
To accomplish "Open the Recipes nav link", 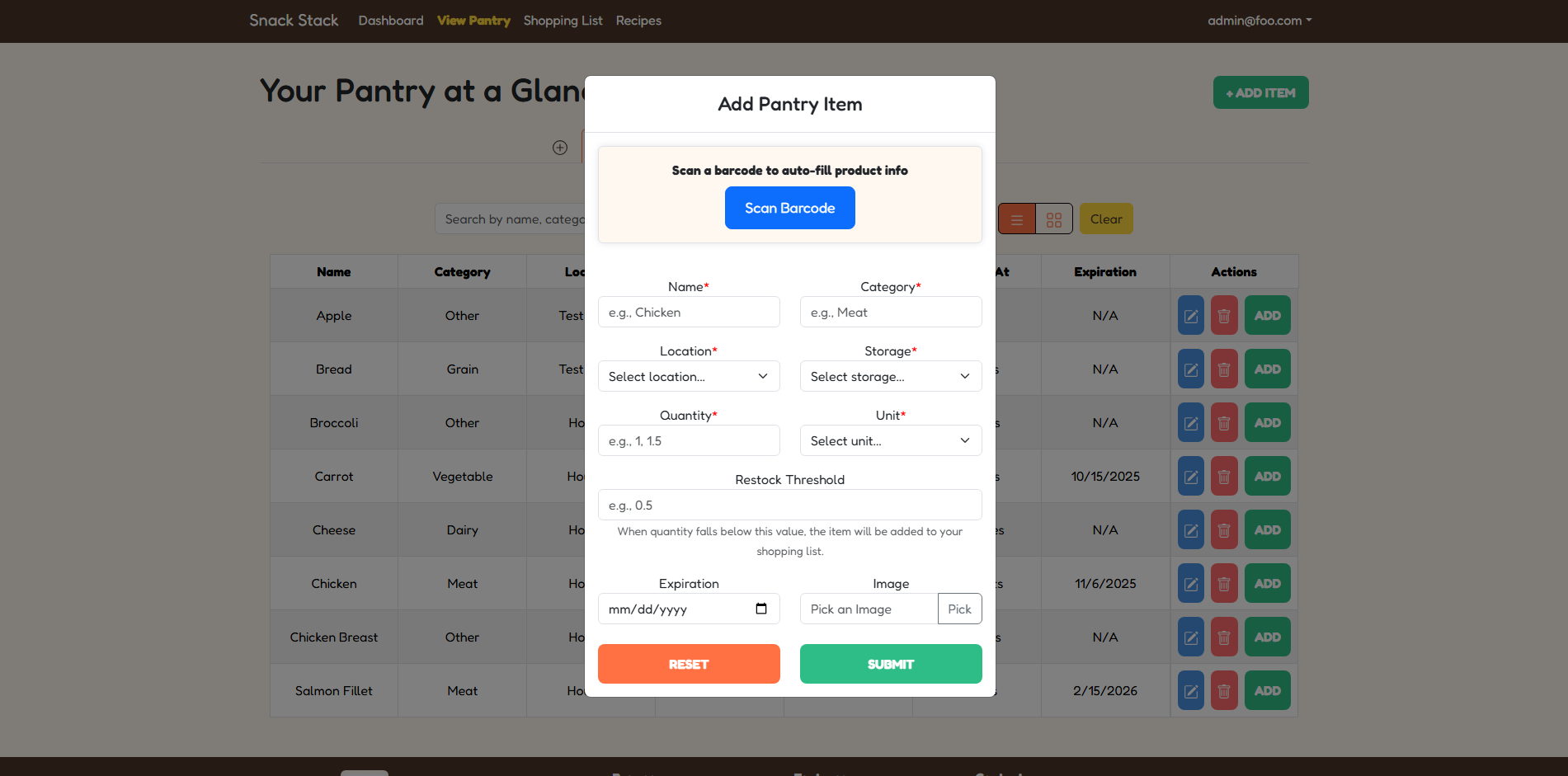I will 638,21.
